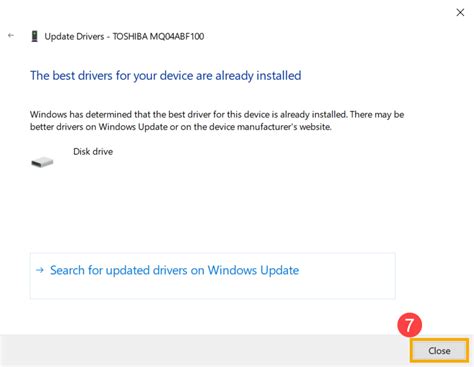Click the Close button
Viewport: 474px width, 367px height.
pyautogui.click(x=439, y=350)
